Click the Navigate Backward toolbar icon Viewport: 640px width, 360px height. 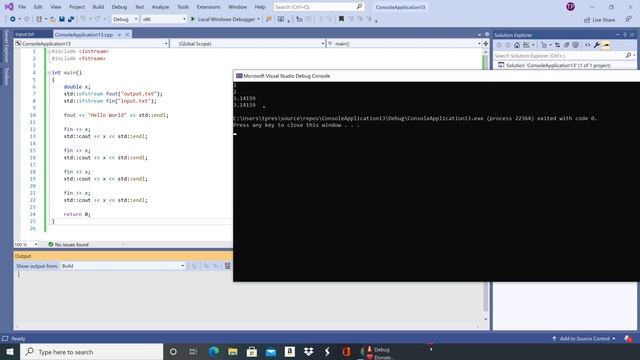click(x=13, y=19)
